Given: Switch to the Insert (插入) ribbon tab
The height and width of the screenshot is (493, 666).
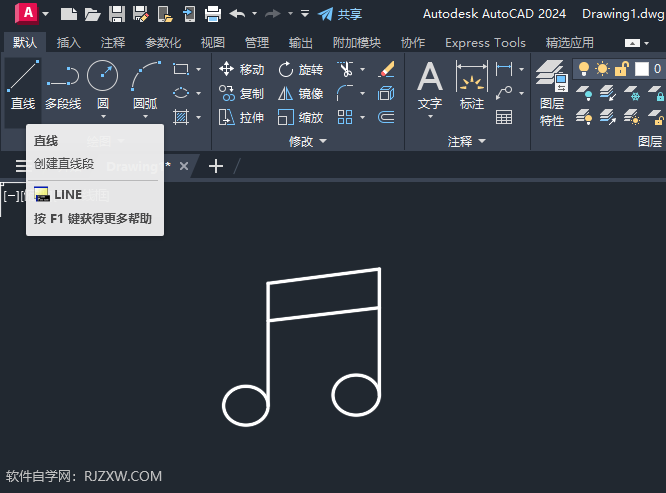Looking at the screenshot, I should tap(68, 42).
